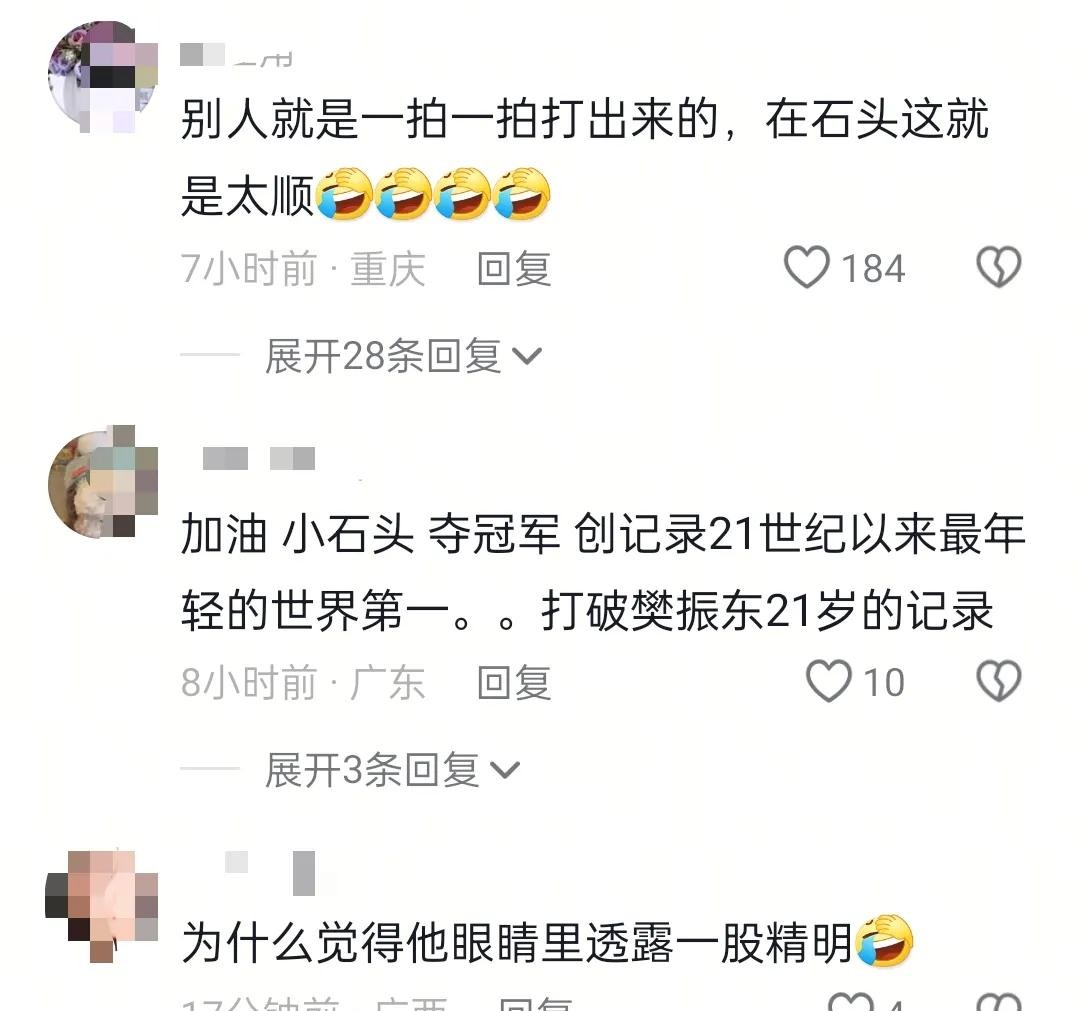This screenshot has width=1080, height=1011.
Task: Tap second commenter's blurred username
Action: pos(259,459)
